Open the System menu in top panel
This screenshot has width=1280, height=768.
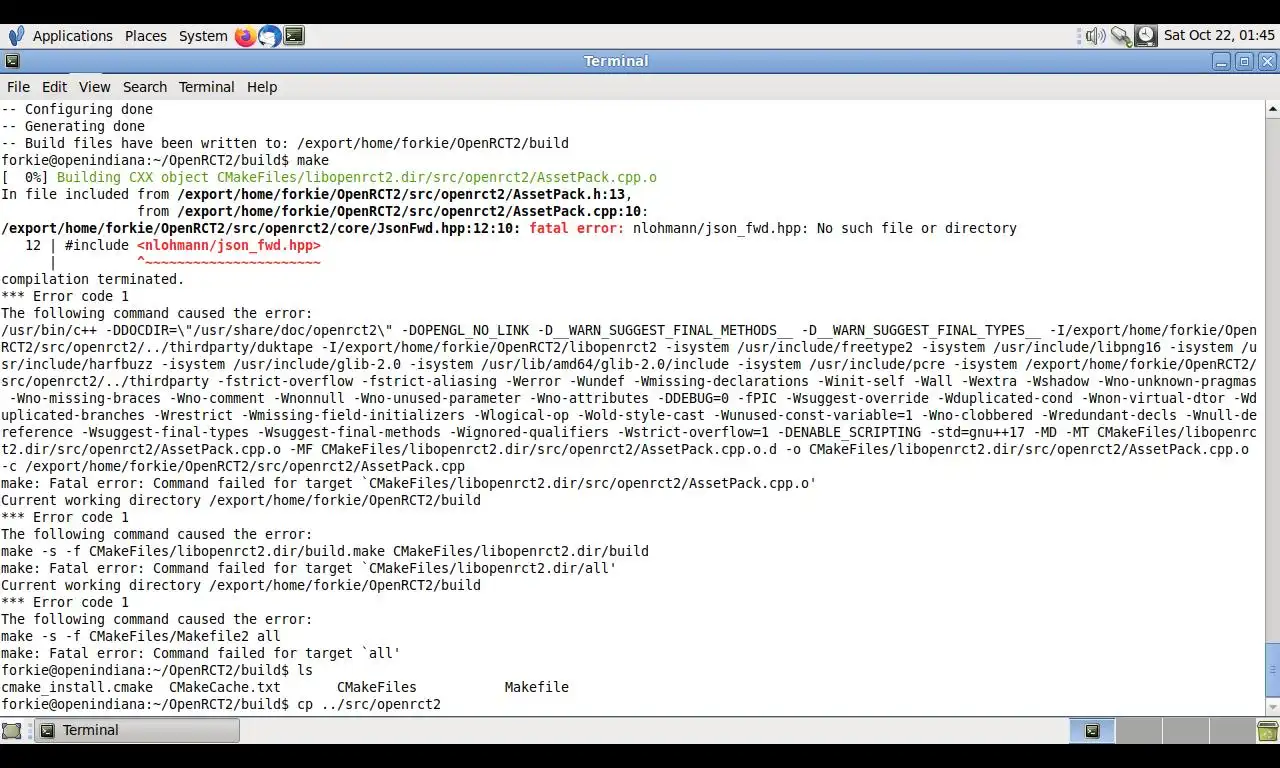point(203,36)
